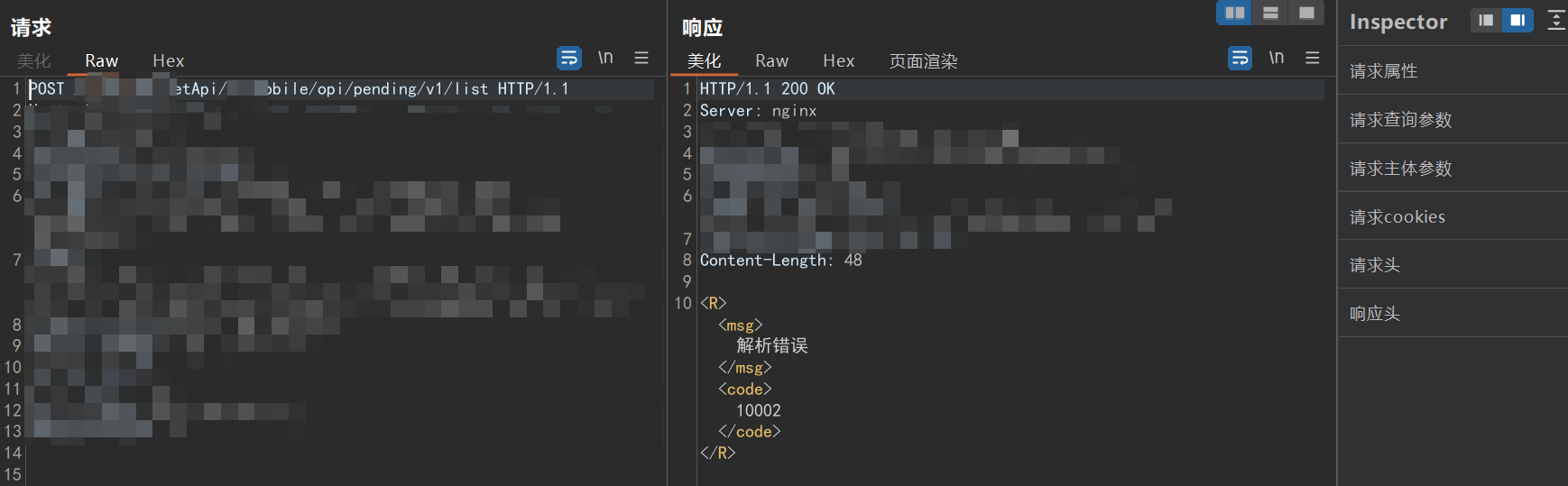Dock Inspector panel to the left
The image size is (1568, 486).
tap(1486, 20)
